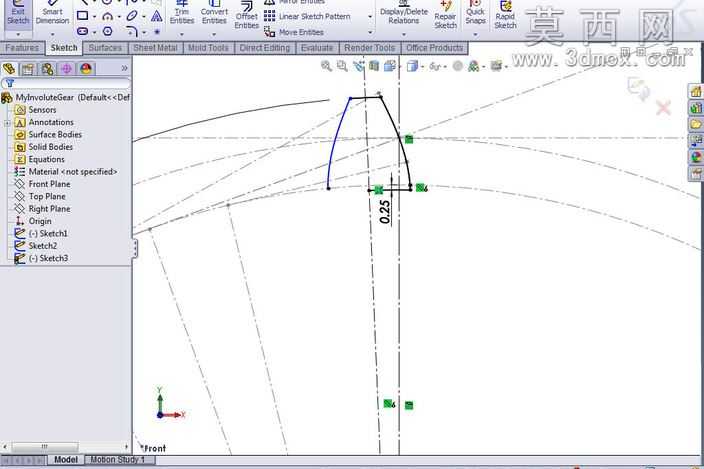Expand the fillet tool dropdown arrow
This screenshot has width=704, height=469.
144,32
